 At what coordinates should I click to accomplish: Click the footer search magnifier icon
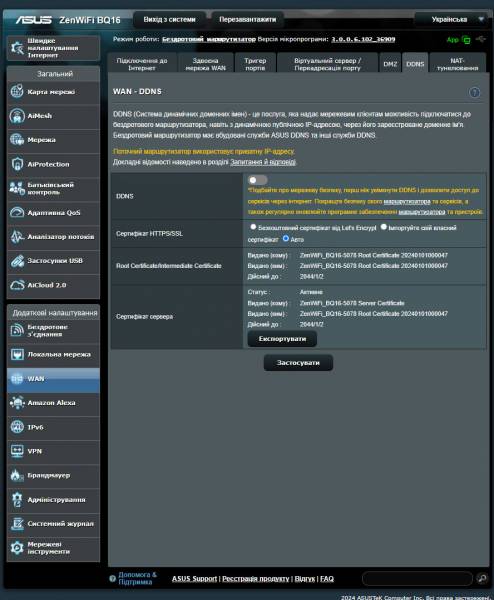click(482, 578)
